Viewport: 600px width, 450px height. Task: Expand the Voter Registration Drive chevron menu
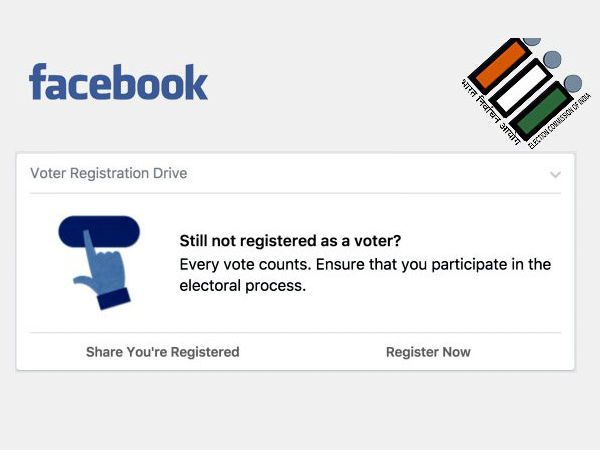tap(555, 175)
